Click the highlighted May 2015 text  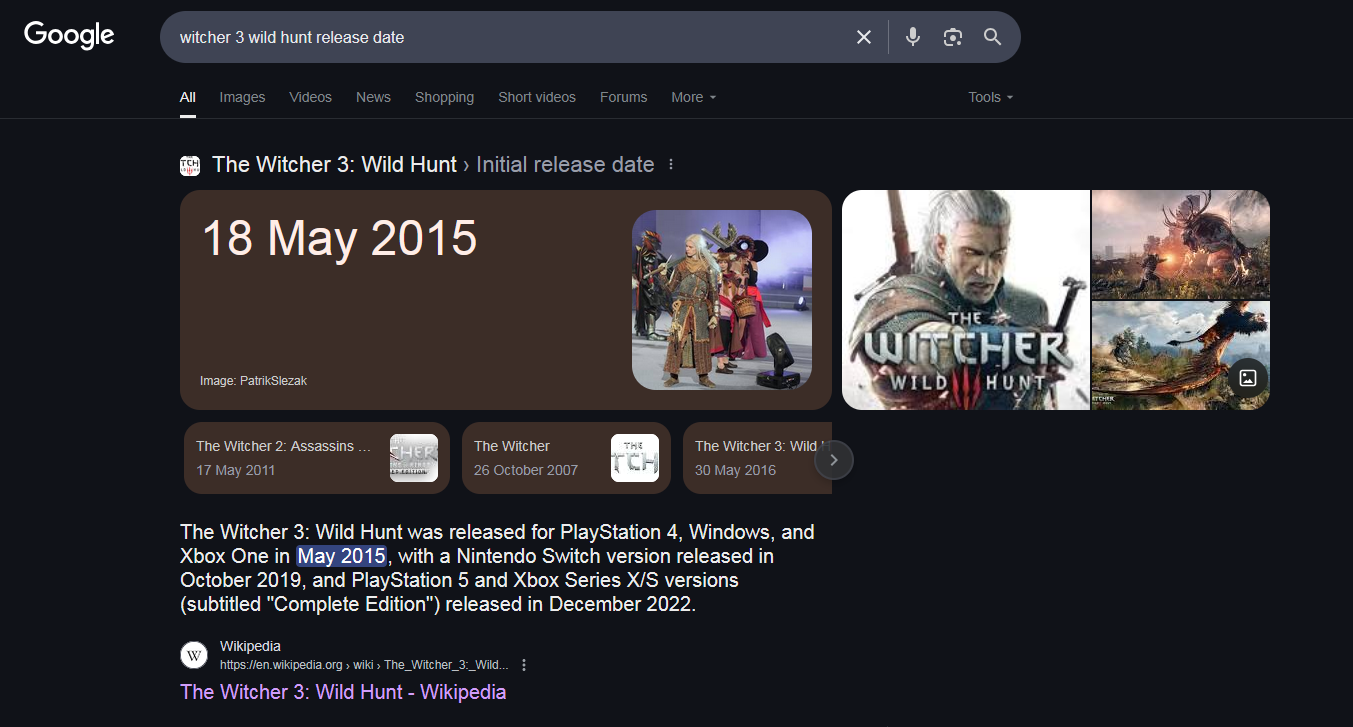pos(341,556)
